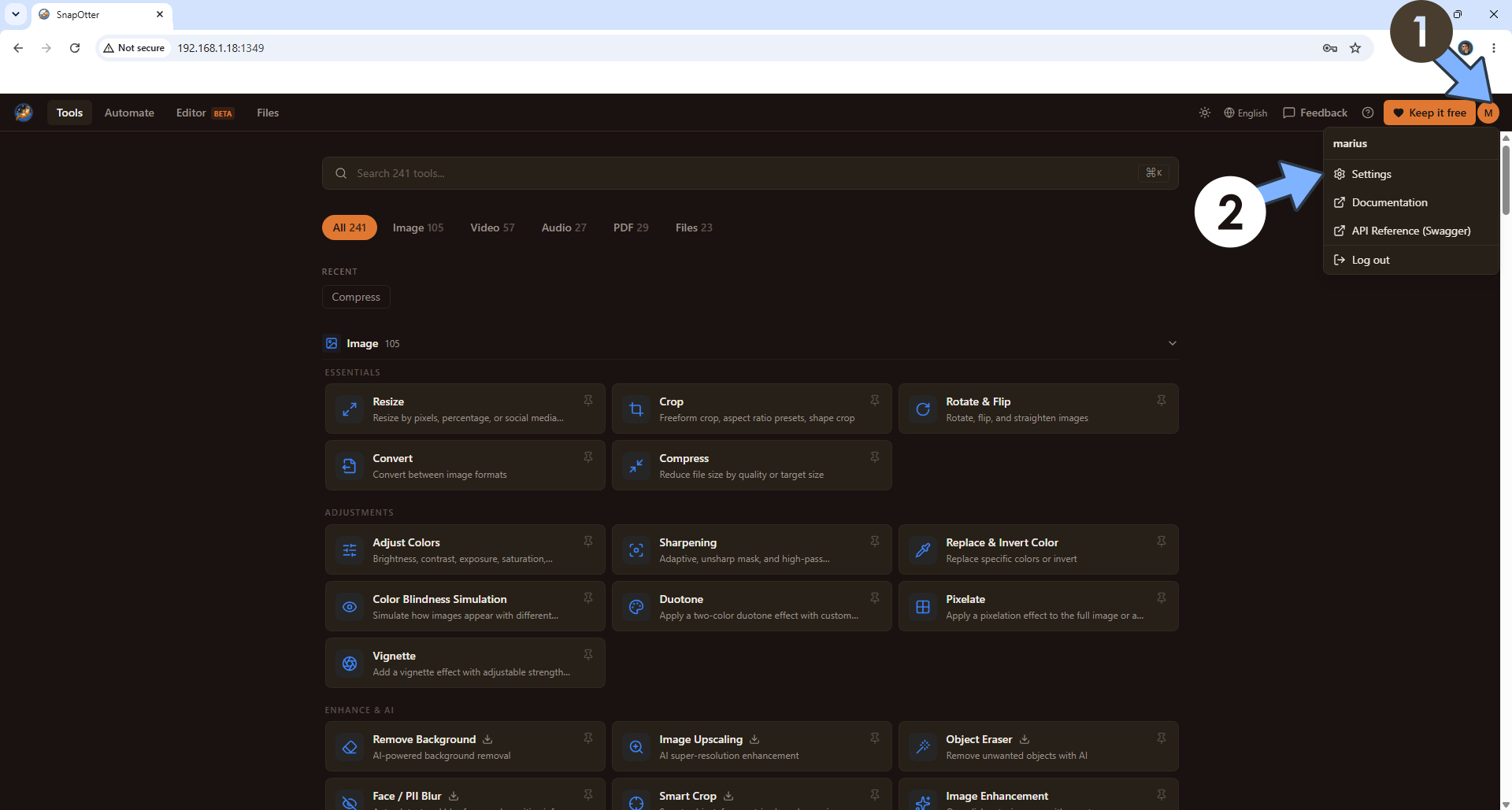Open the English language selector

(x=1246, y=113)
